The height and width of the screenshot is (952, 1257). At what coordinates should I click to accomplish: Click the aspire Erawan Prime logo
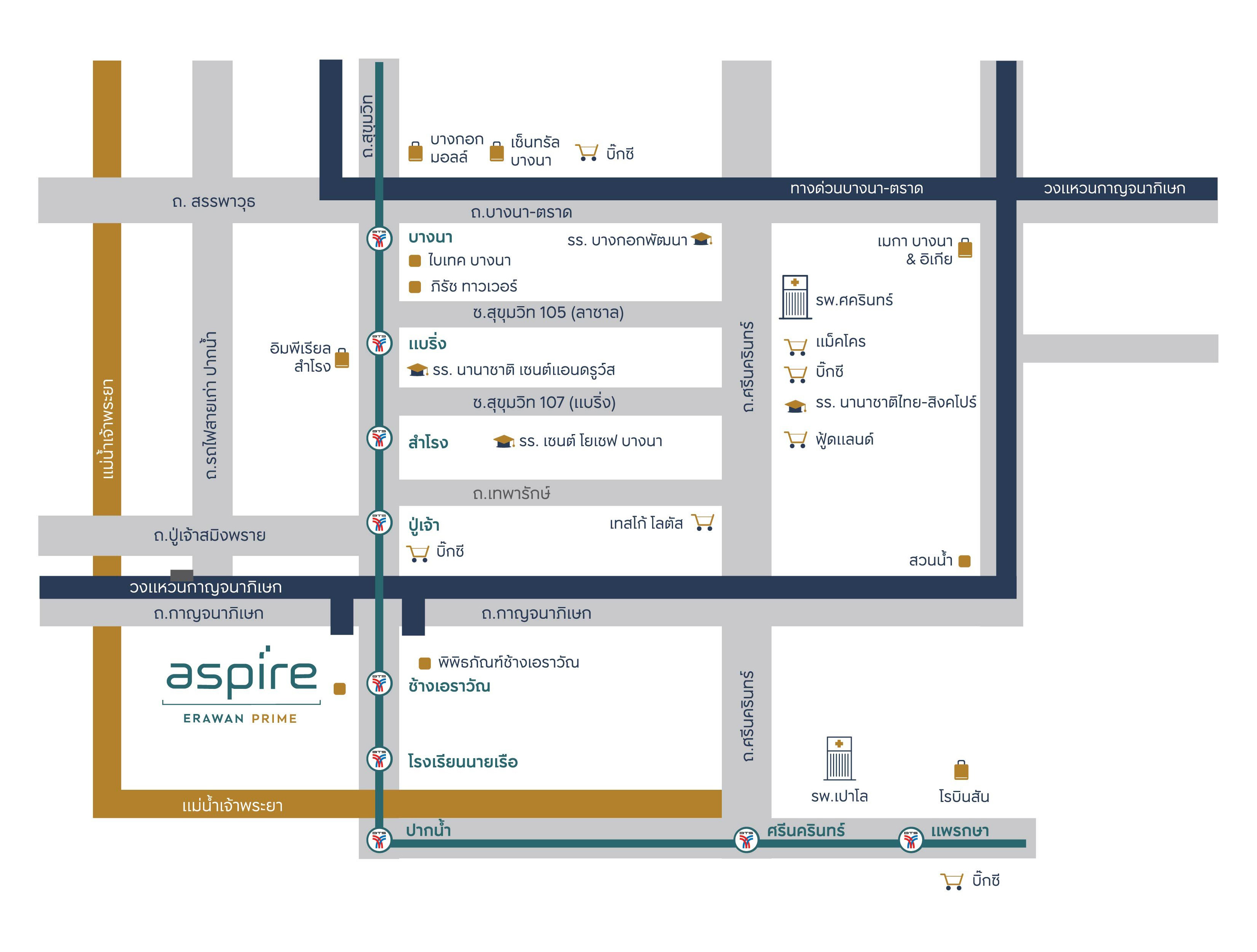point(241,685)
